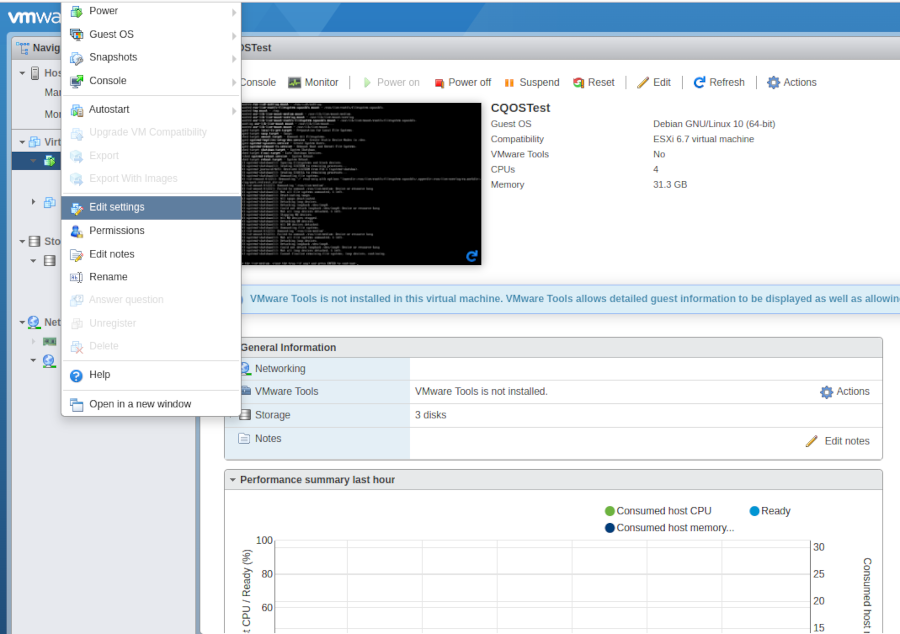Image resolution: width=900 pixels, height=634 pixels.
Task: Click the Permissions user icon
Action: click(x=76, y=231)
